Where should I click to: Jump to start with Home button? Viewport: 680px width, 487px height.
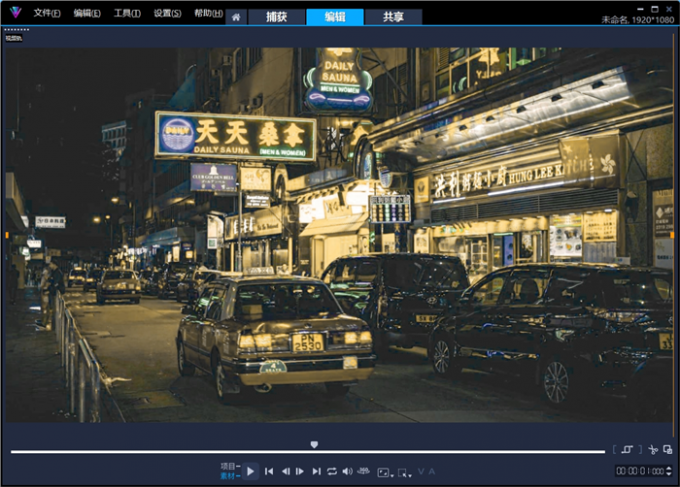coord(269,471)
